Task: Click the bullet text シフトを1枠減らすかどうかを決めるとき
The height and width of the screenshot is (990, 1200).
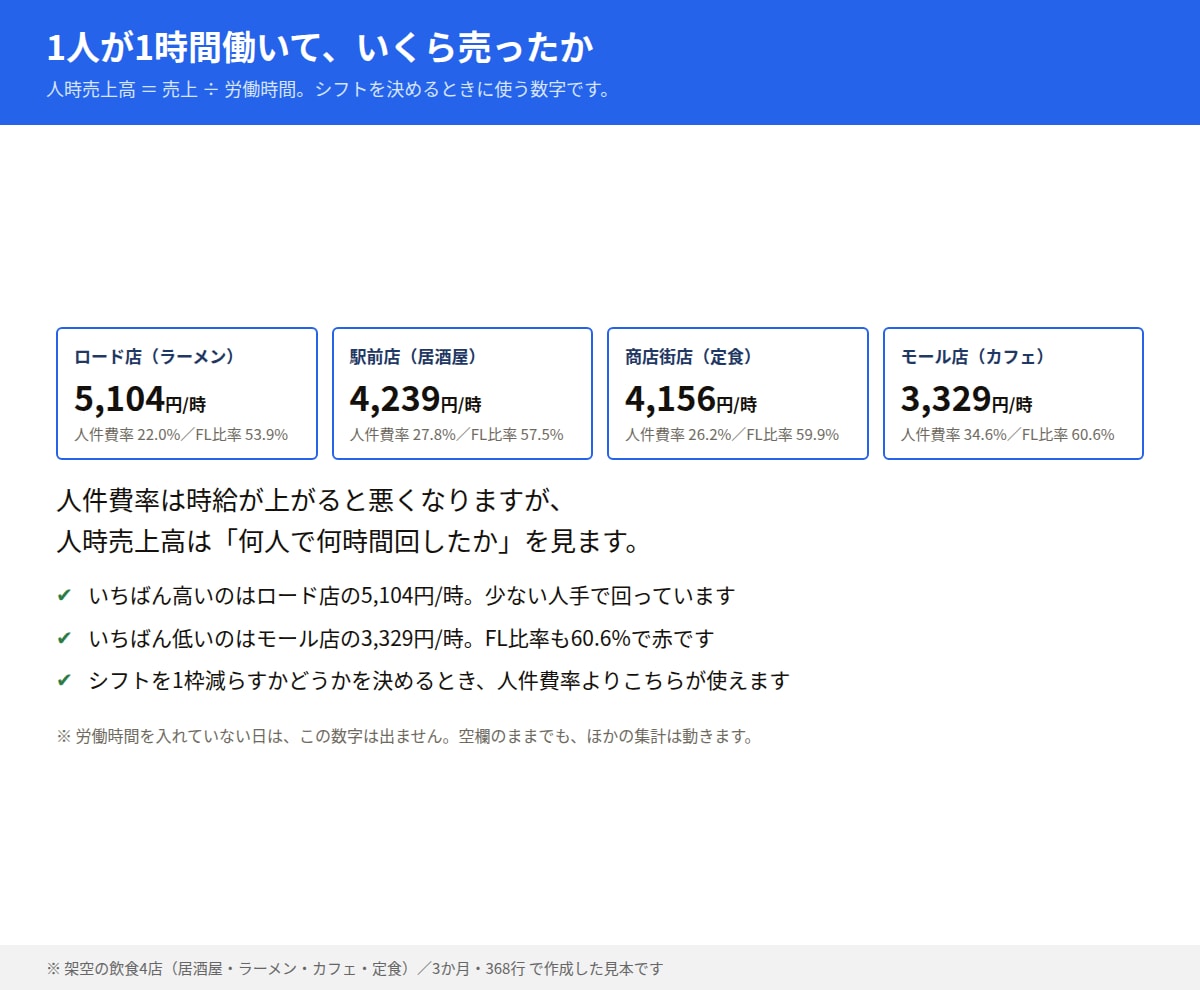Action: (x=439, y=681)
